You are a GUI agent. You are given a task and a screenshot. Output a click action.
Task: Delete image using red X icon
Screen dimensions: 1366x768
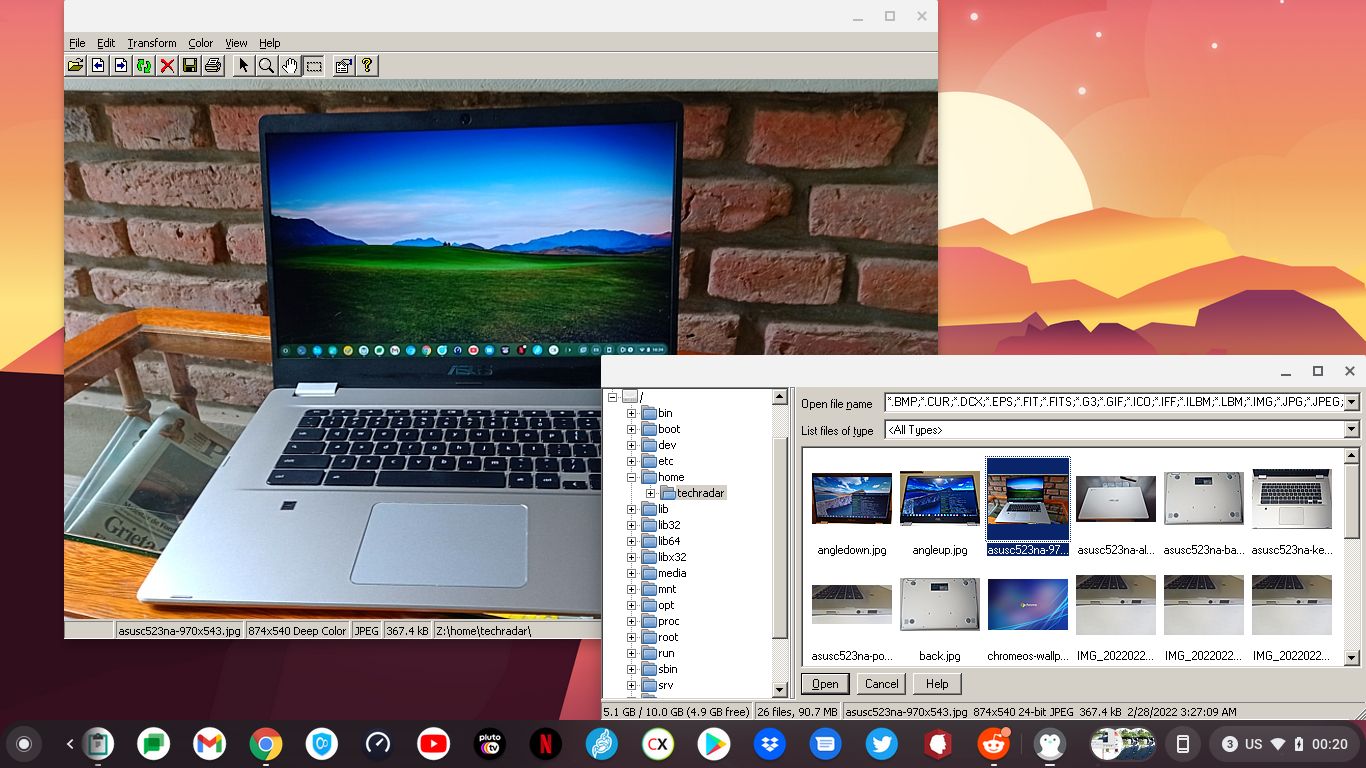pyautogui.click(x=167, y=66)
